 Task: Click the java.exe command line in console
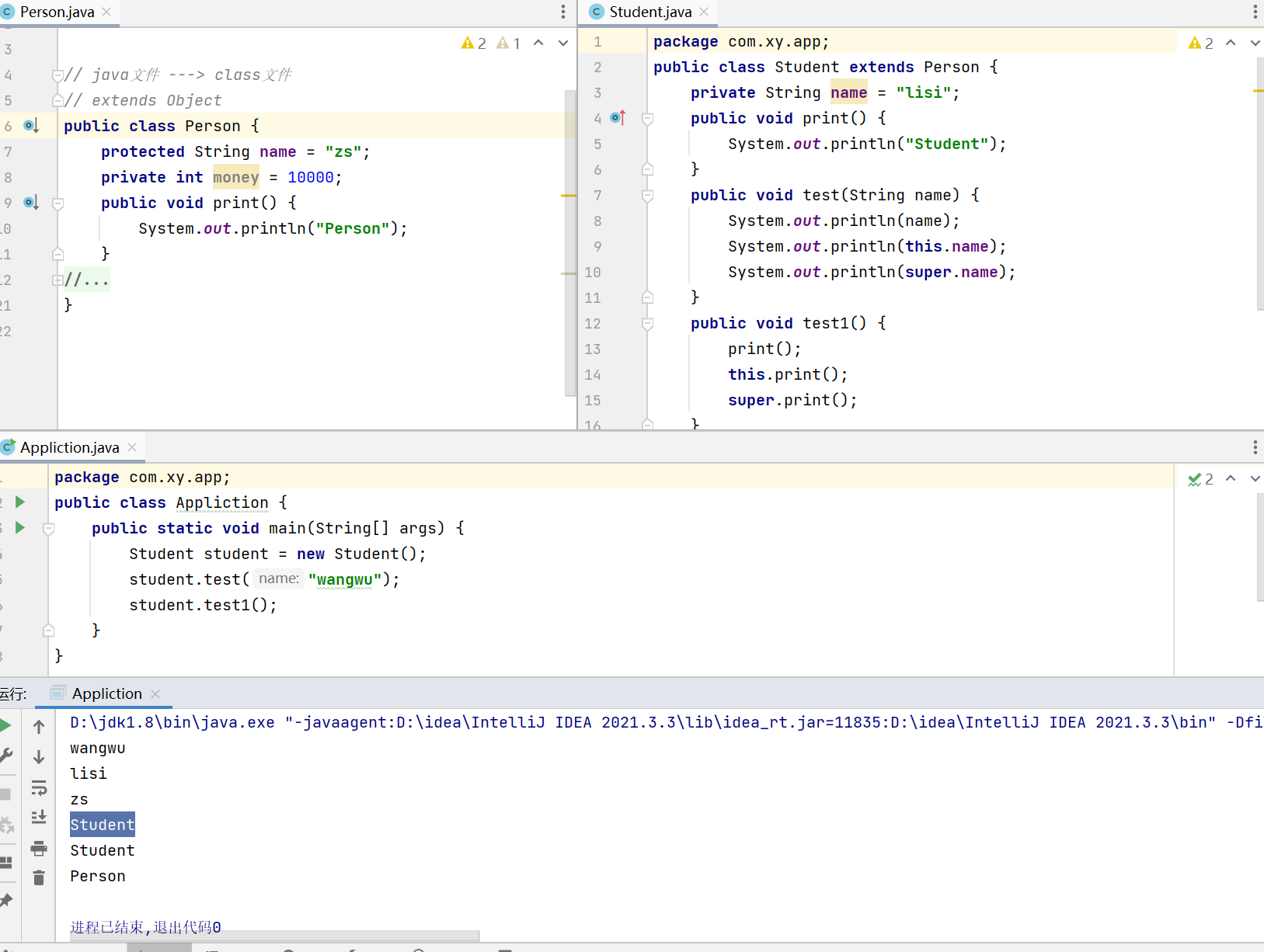(666, 722)
